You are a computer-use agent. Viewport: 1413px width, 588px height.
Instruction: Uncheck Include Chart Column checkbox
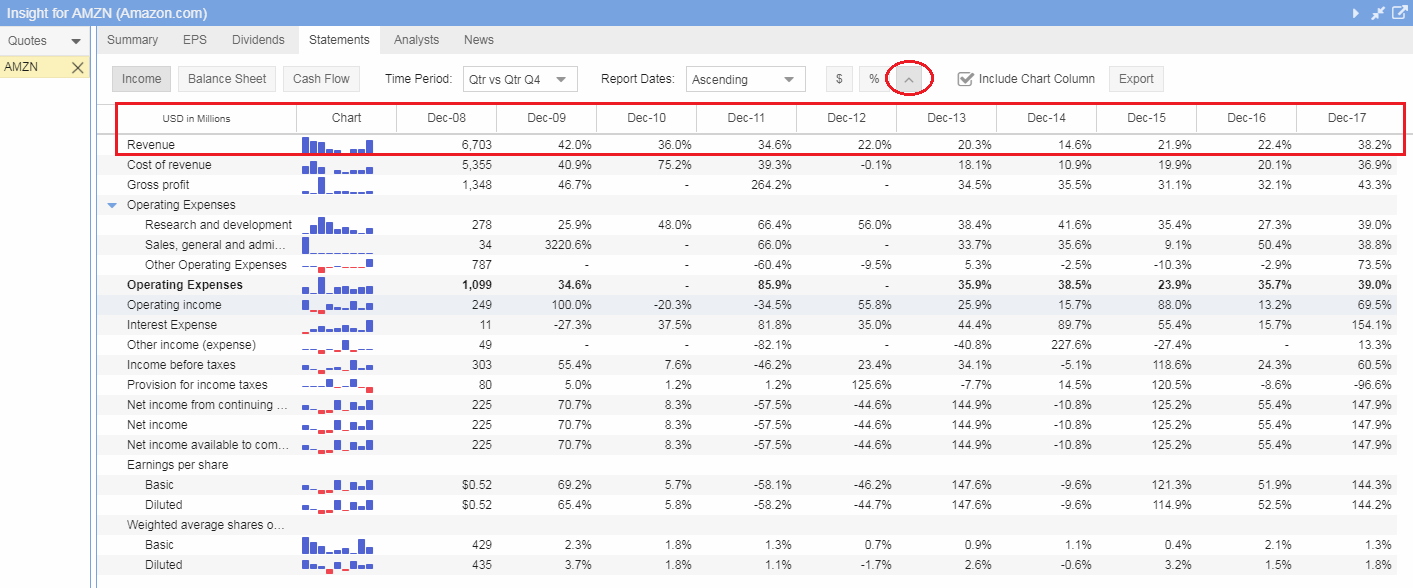coord(965,79)
